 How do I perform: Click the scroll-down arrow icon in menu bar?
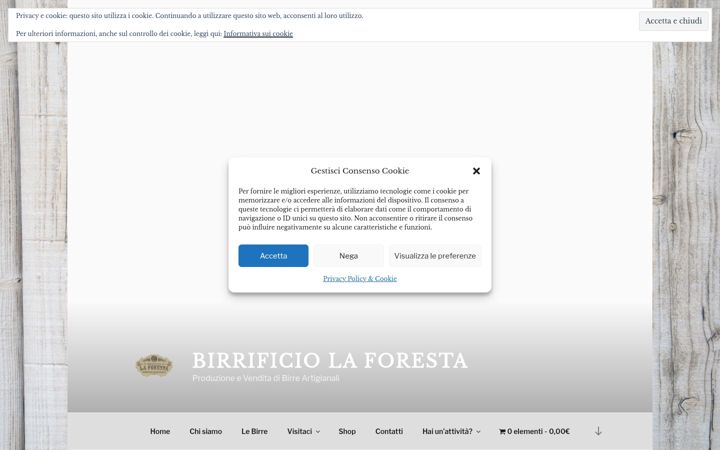click(598, 431)
